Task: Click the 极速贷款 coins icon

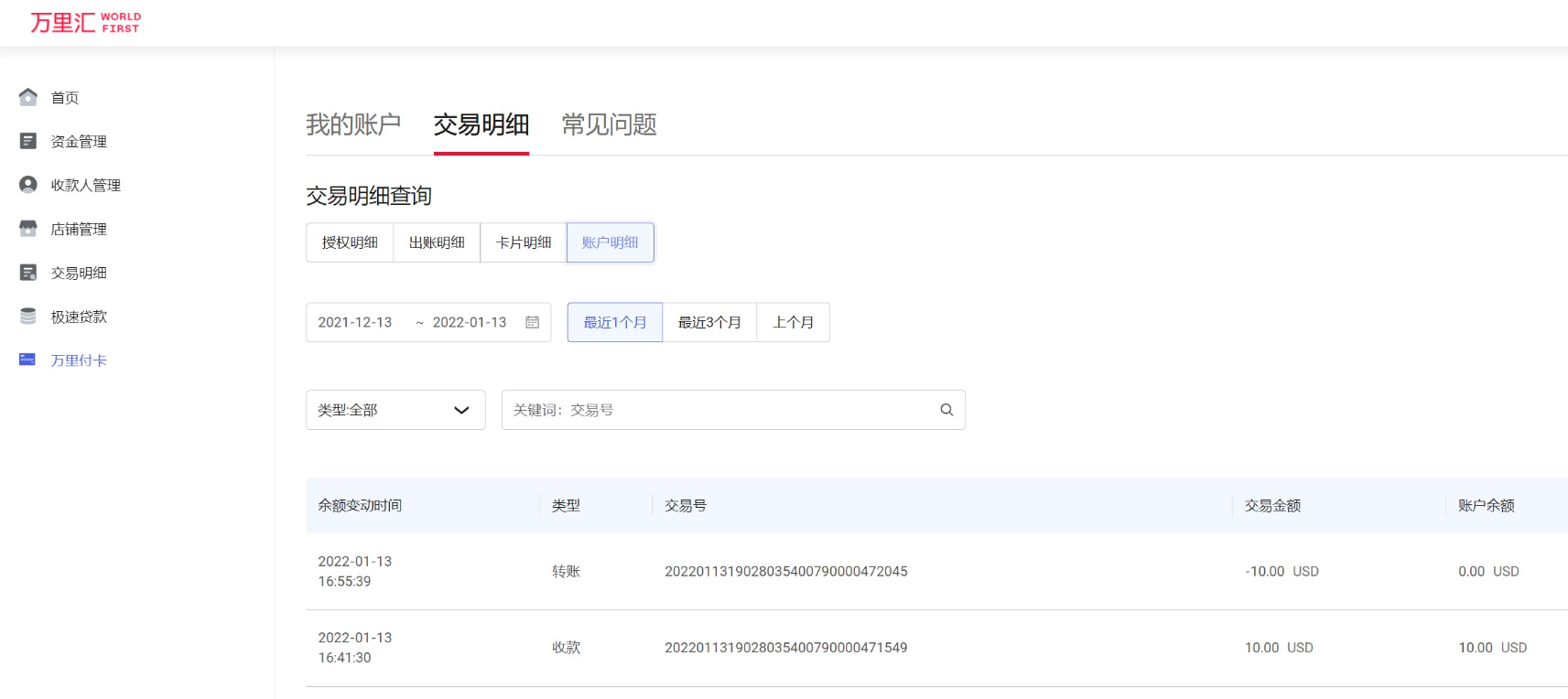Action: [x=28, y=317]
